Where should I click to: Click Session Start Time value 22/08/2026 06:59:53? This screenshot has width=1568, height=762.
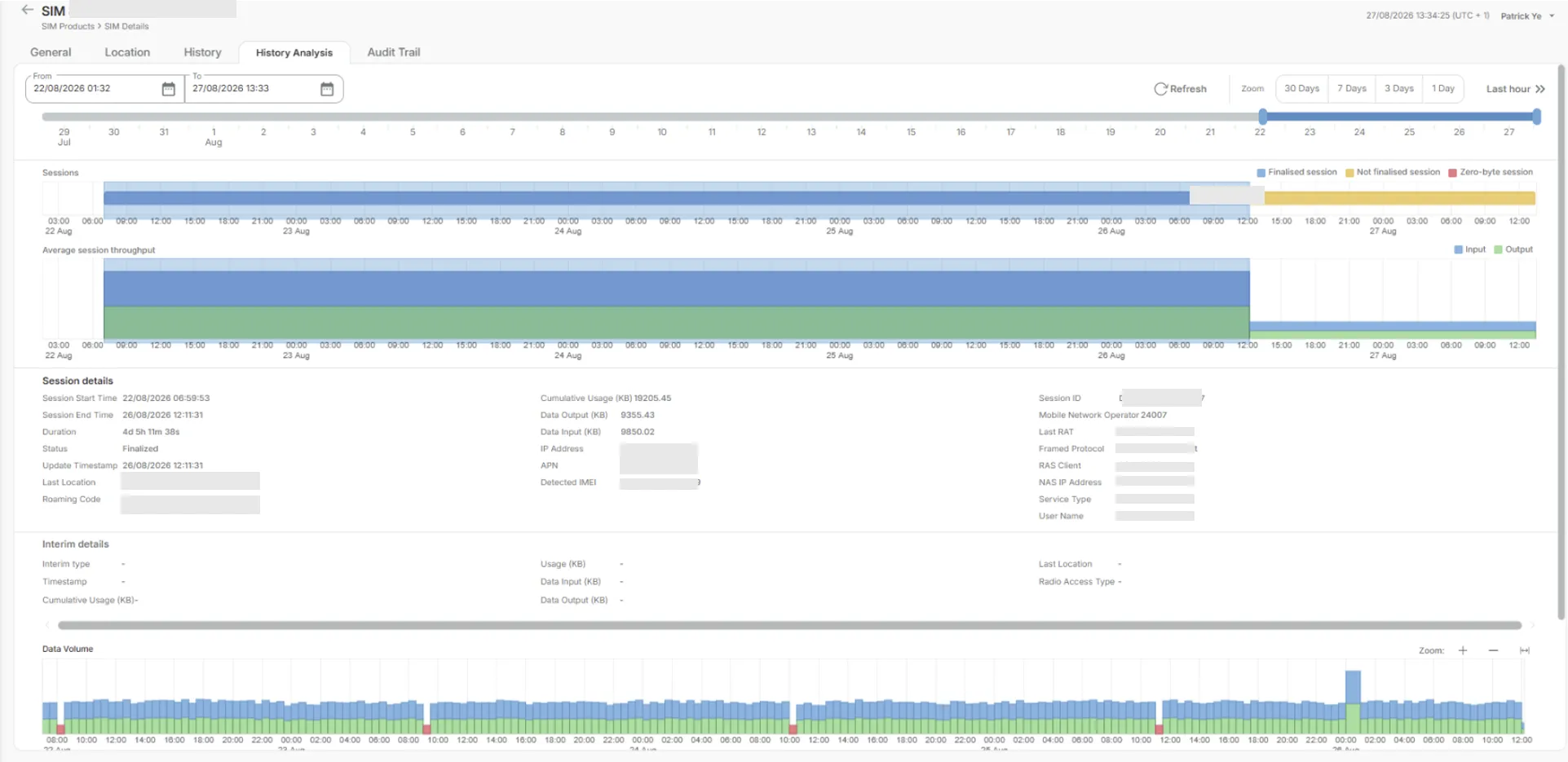click(166, 399)
